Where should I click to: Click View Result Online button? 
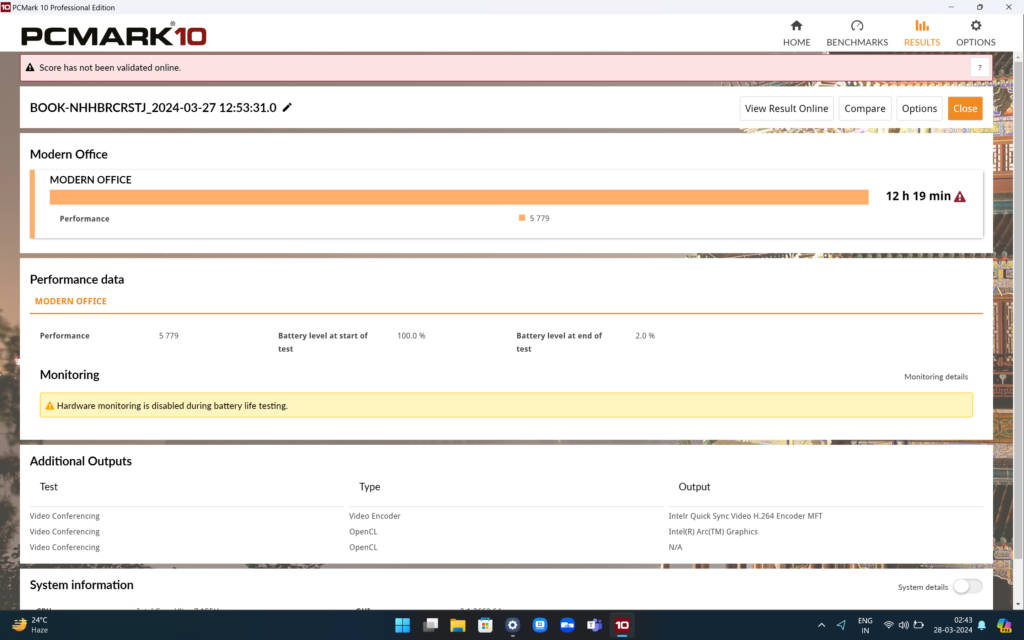786,108
